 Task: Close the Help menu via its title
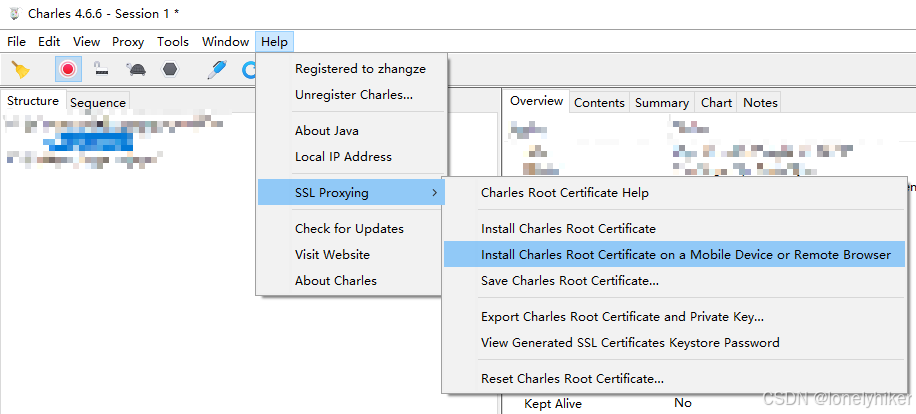point(275,41)
